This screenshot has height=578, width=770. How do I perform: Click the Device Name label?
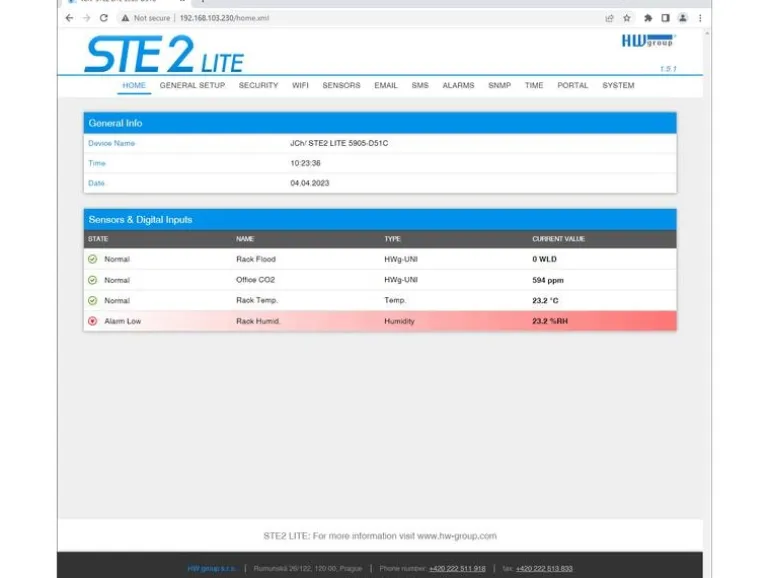point(111,143)
